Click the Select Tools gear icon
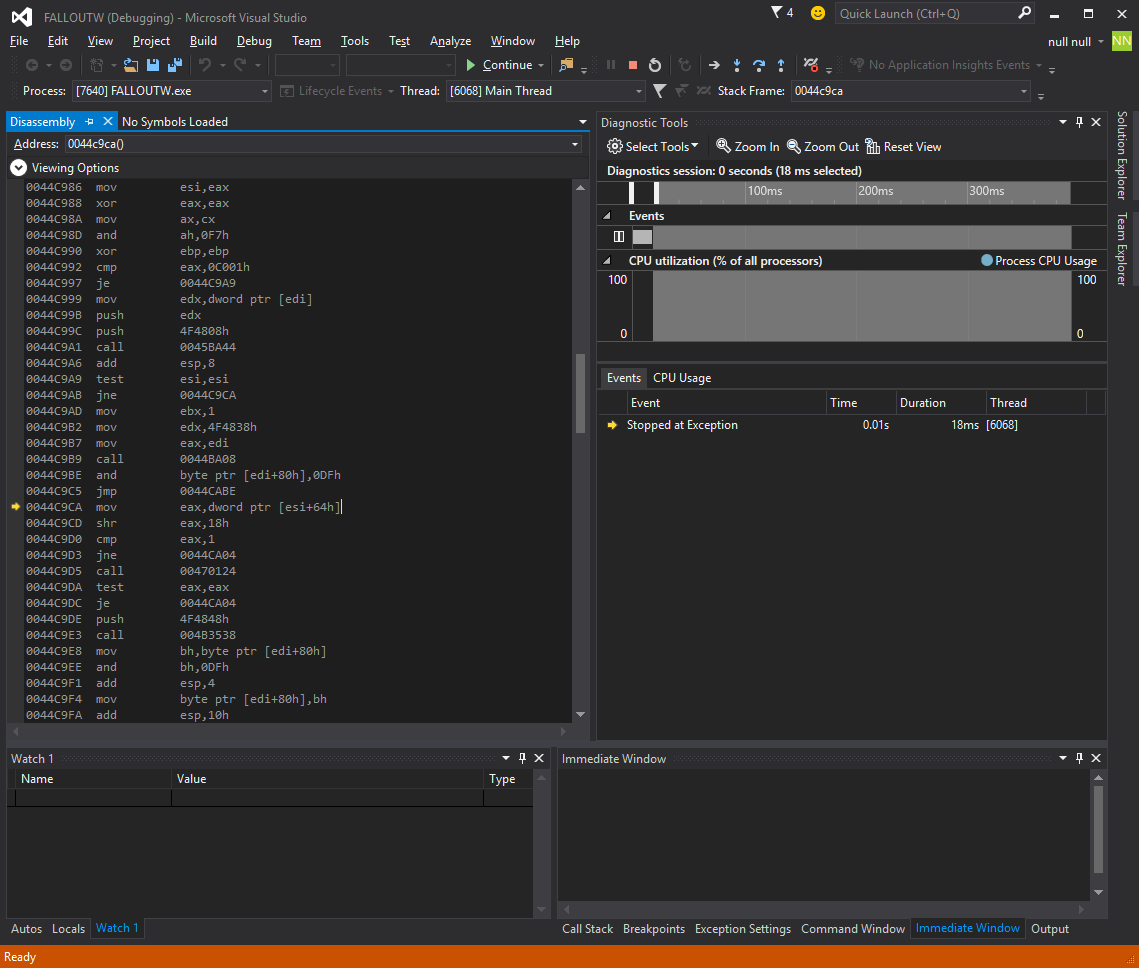The image size is (1139, 968). (615, 147)
